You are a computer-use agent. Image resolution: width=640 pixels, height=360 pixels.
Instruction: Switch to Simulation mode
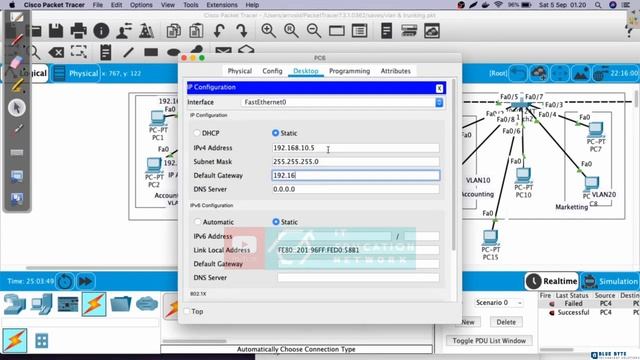coord(610,281)
